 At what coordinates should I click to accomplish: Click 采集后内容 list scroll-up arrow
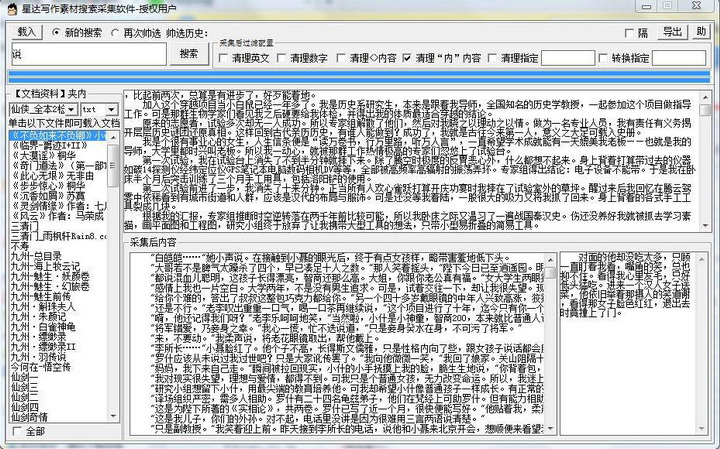551,259
